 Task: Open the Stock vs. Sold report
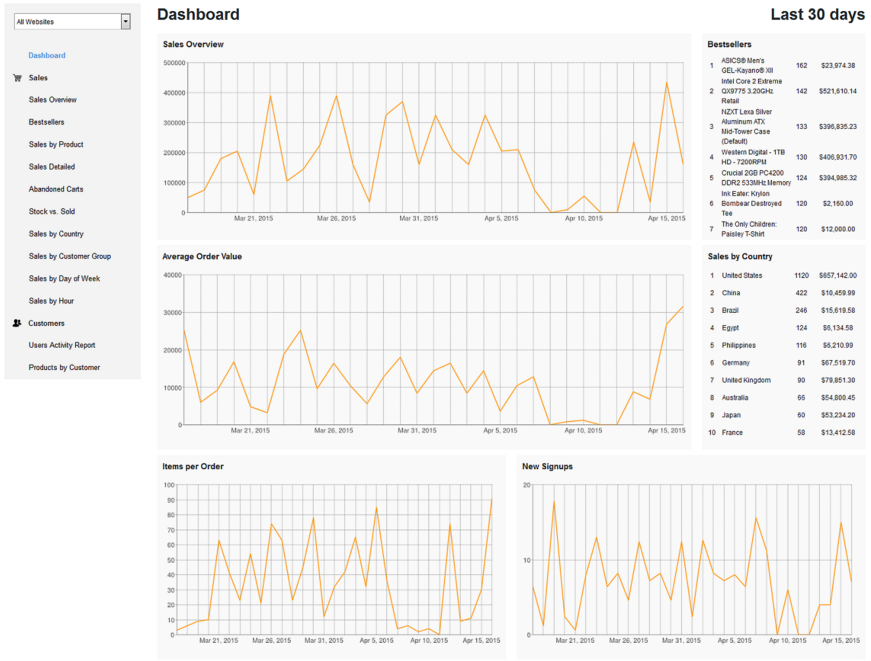point(52,211)
